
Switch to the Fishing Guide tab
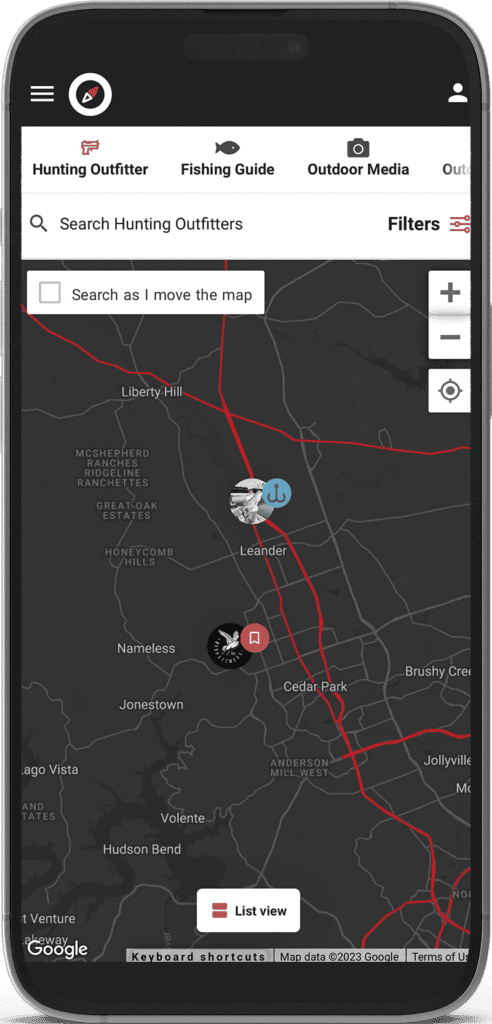227,159
